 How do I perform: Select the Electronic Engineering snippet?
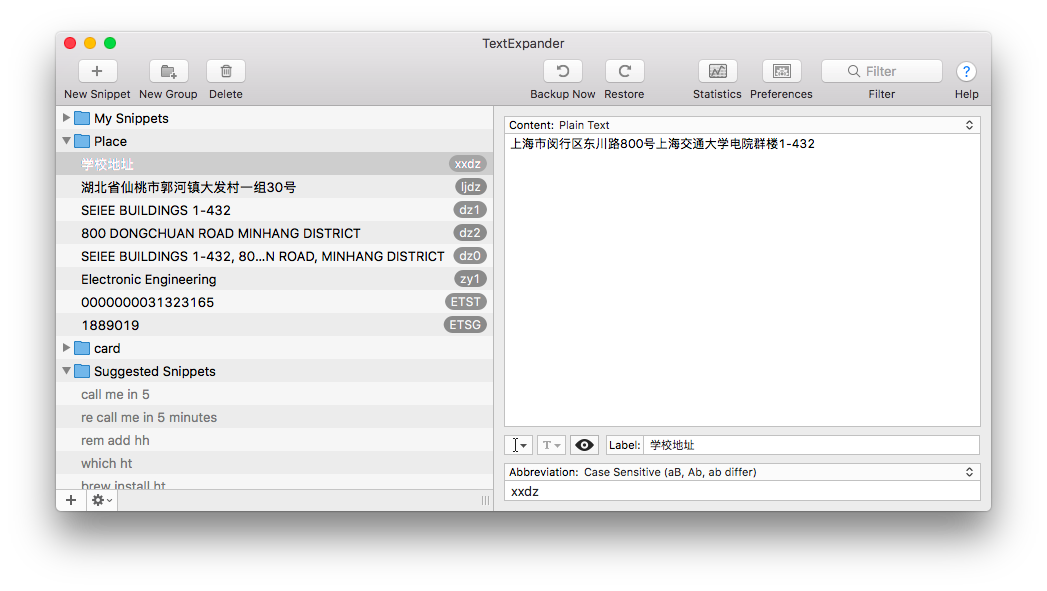(x=274, y=279)
